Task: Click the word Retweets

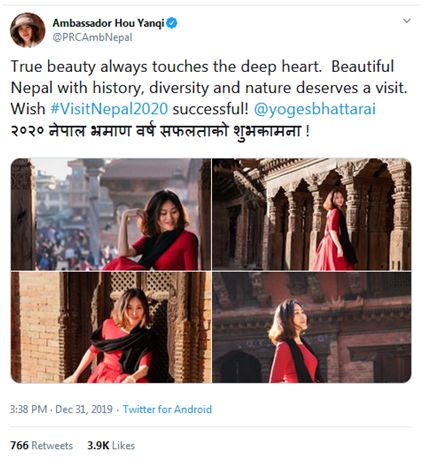Action: pyautogui.click(x=52, y=445)
